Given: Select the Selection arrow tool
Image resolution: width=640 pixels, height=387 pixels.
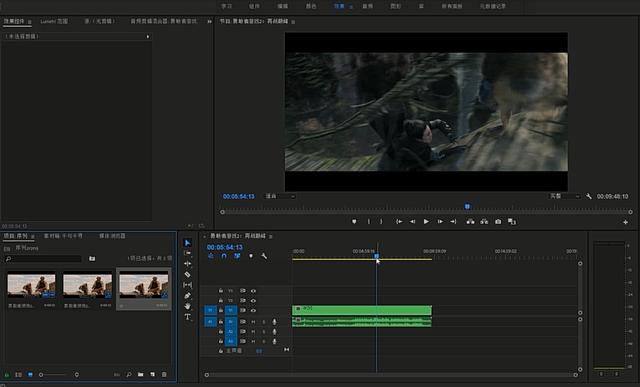Looking at the screenshot, I should pyautogui.click(x=187, y=243).
